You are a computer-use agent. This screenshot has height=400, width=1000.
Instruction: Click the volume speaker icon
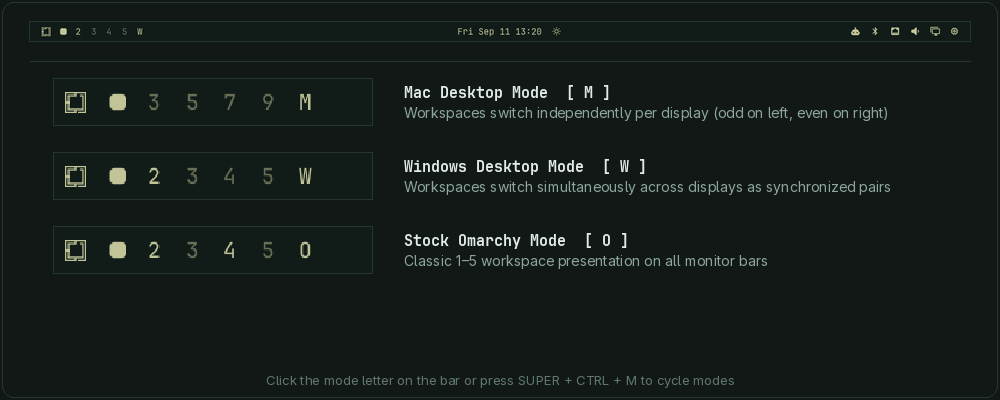click(x=915, y=31)
